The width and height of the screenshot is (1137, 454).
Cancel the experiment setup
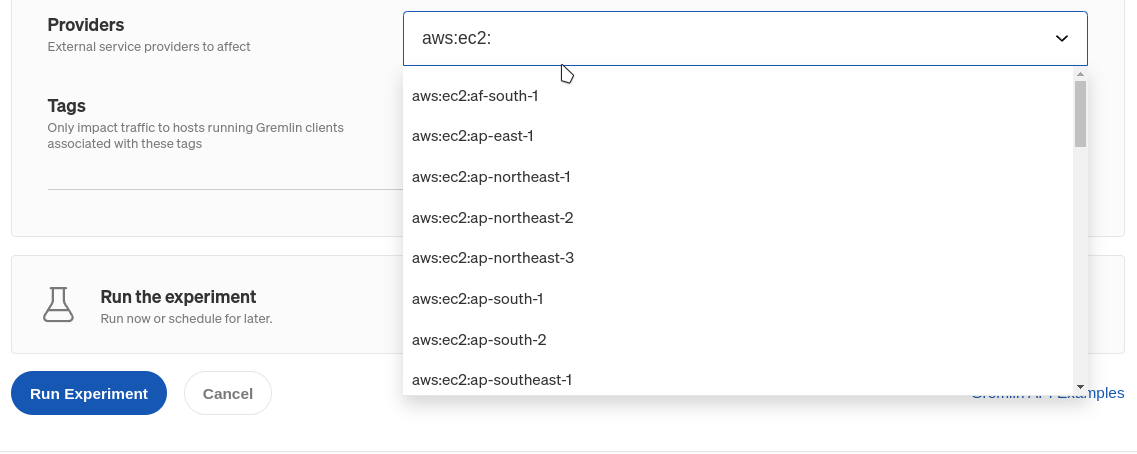tap(228, 393)
